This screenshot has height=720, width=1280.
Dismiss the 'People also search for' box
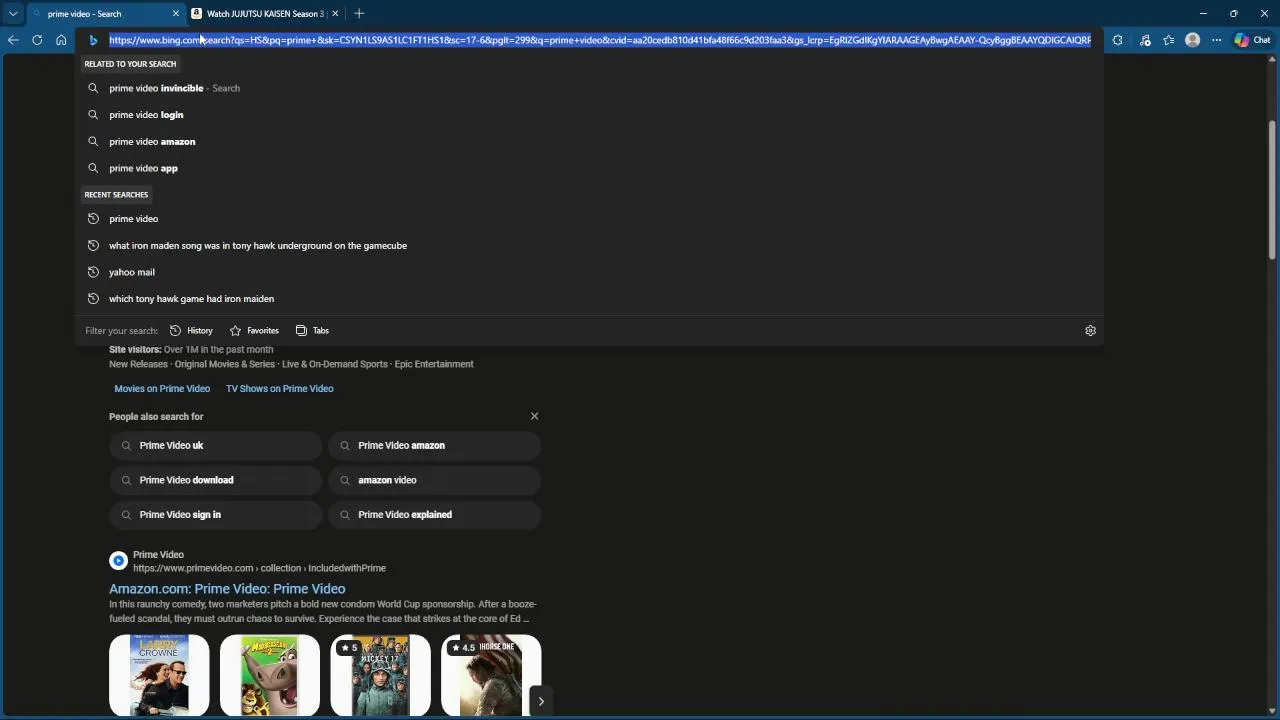[534, 416]
